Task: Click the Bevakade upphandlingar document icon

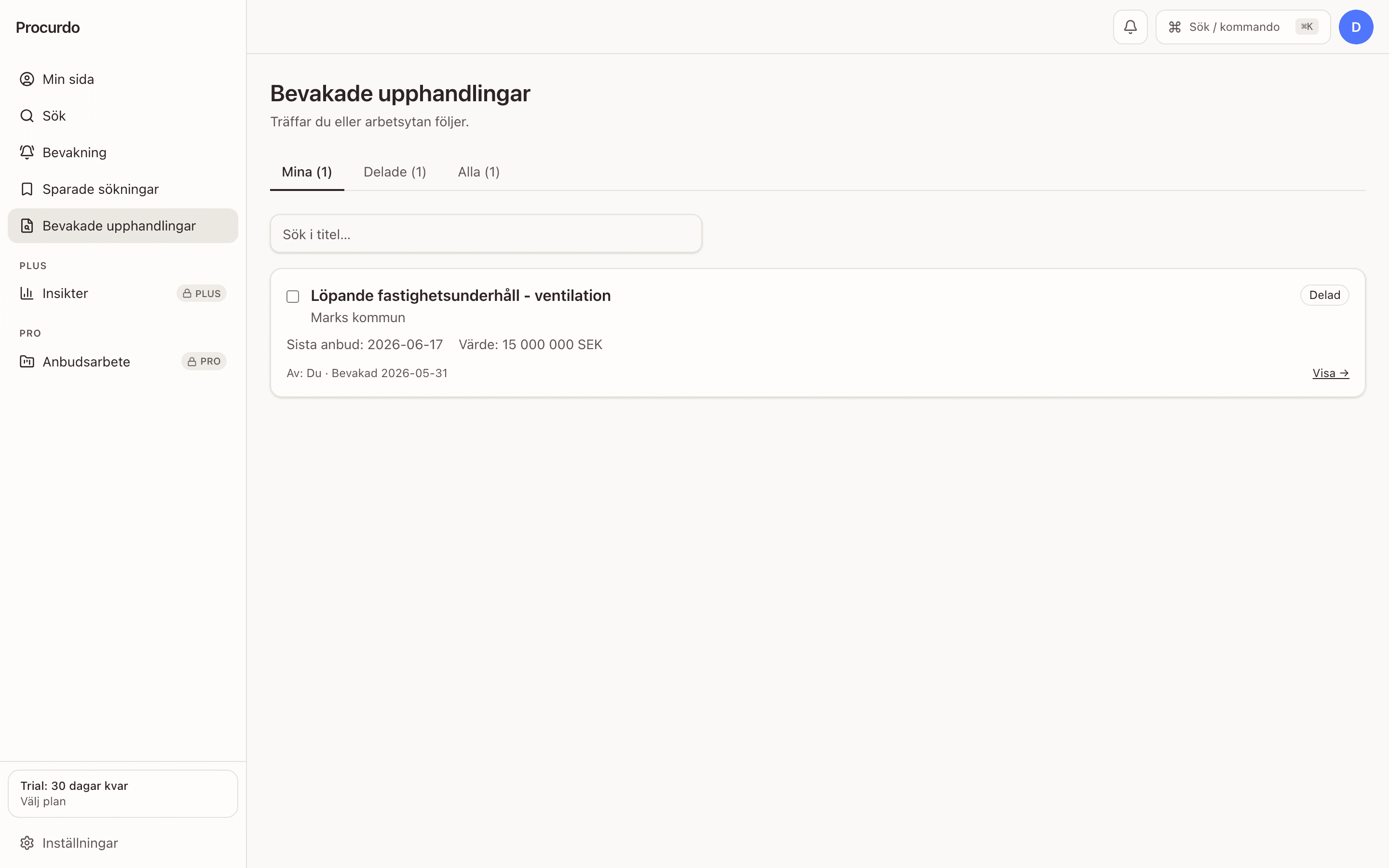Action: coord(27,226)
